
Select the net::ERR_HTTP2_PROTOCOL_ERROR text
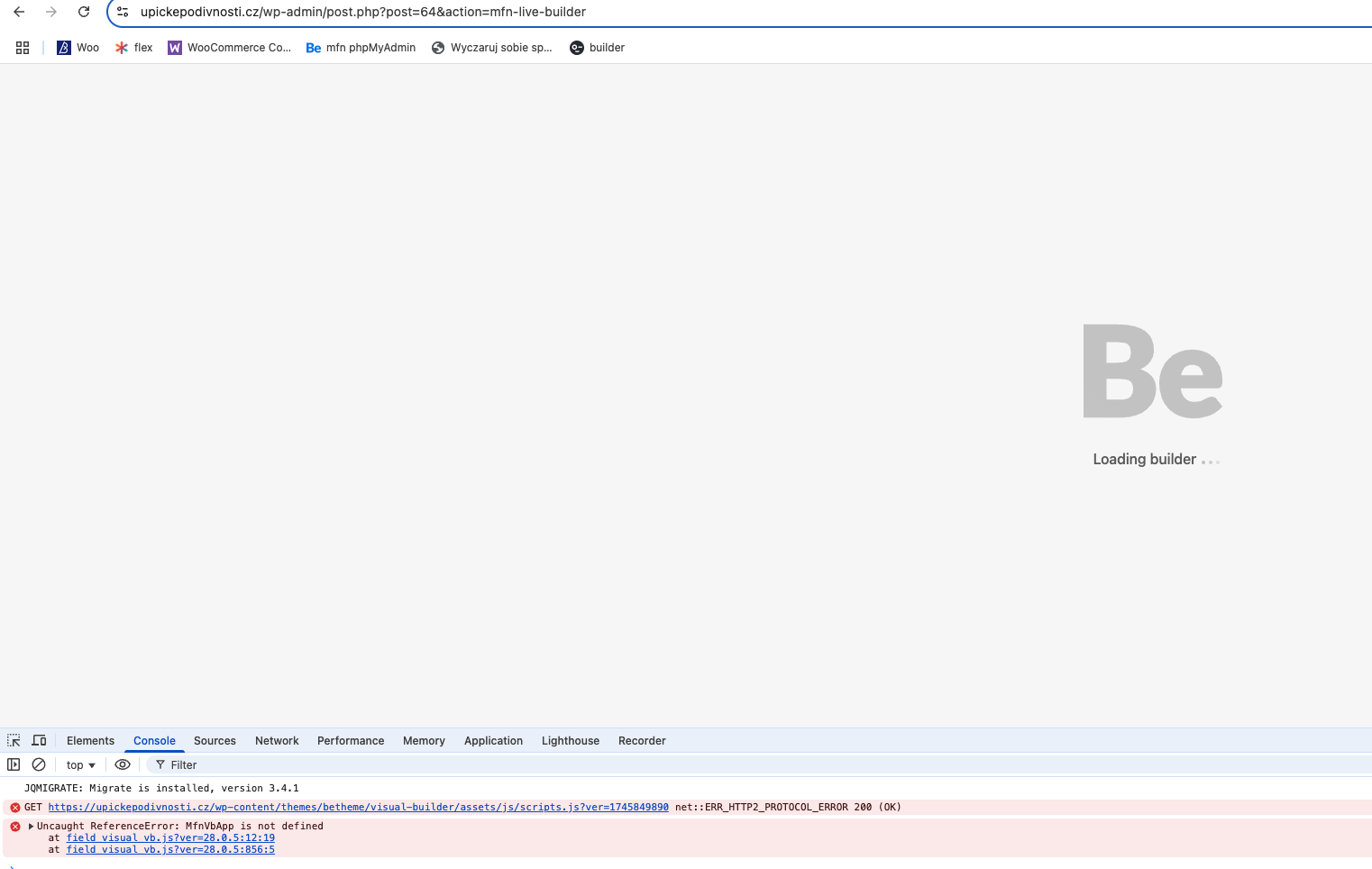[762, 807]
